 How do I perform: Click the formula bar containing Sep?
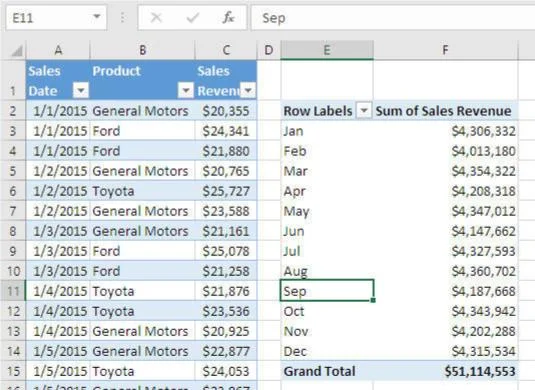pos(393,18)
